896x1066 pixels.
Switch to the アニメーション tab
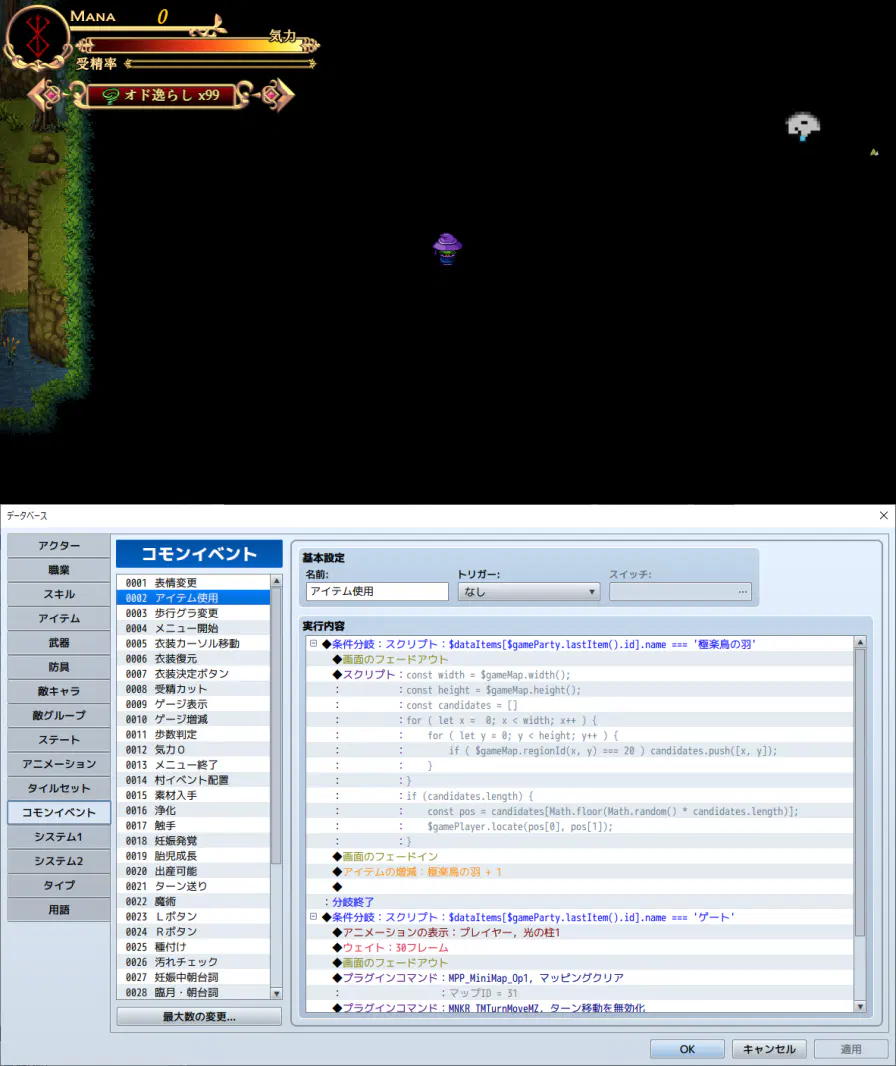[59, 763]
